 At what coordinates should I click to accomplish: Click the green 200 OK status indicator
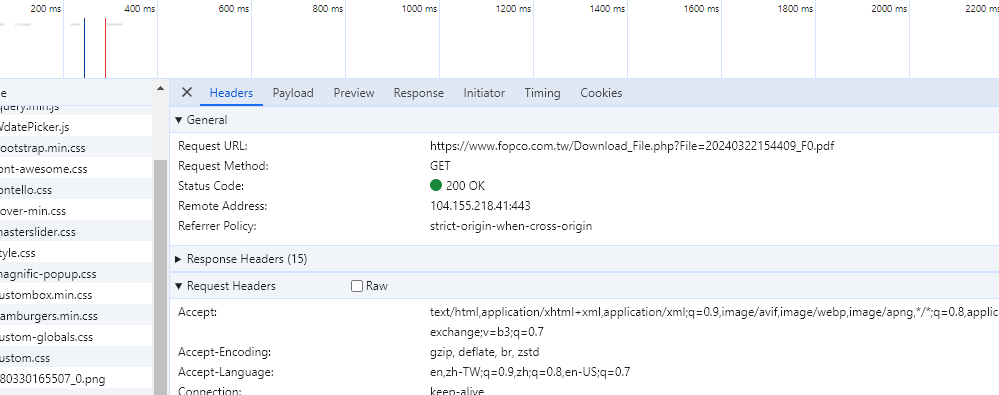tap(436, 185)
